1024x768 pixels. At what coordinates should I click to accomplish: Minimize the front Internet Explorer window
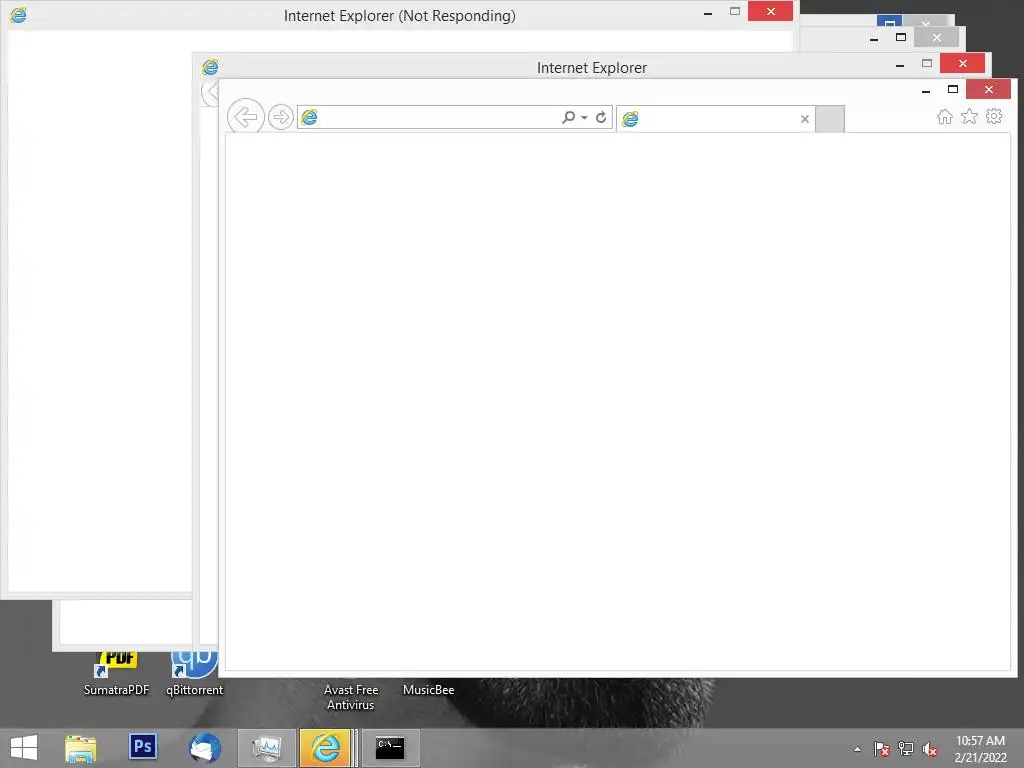click(926, 90)
